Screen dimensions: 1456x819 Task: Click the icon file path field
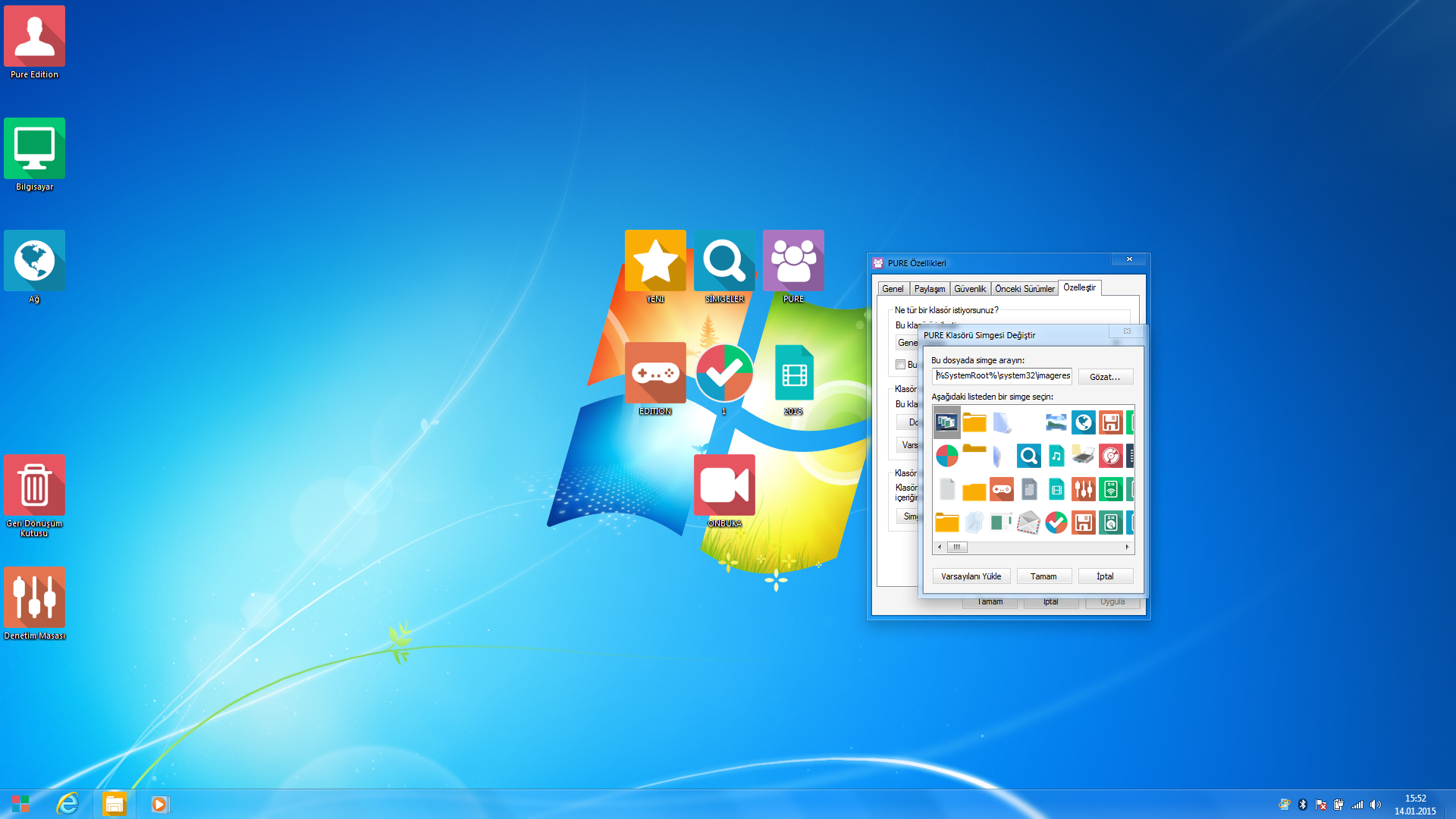(x=1002, y=376)
